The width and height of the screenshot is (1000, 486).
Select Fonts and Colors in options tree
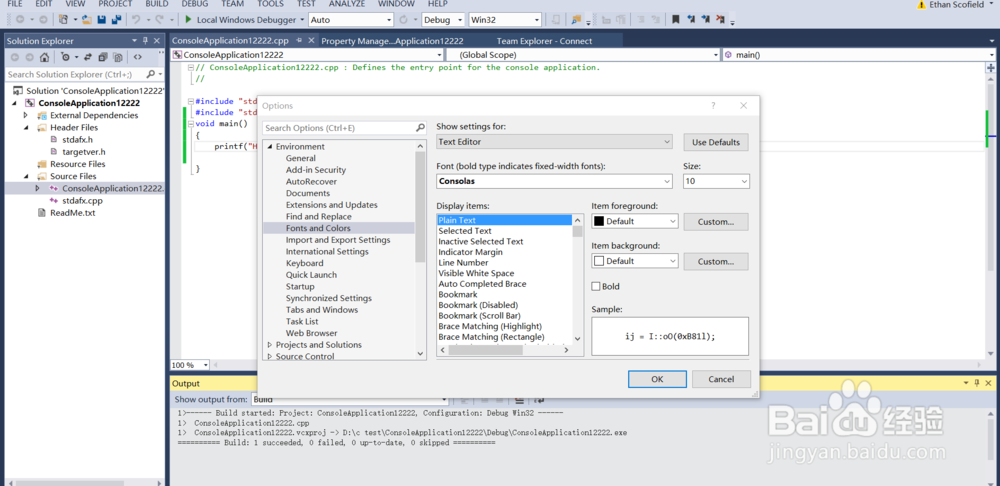318,228
